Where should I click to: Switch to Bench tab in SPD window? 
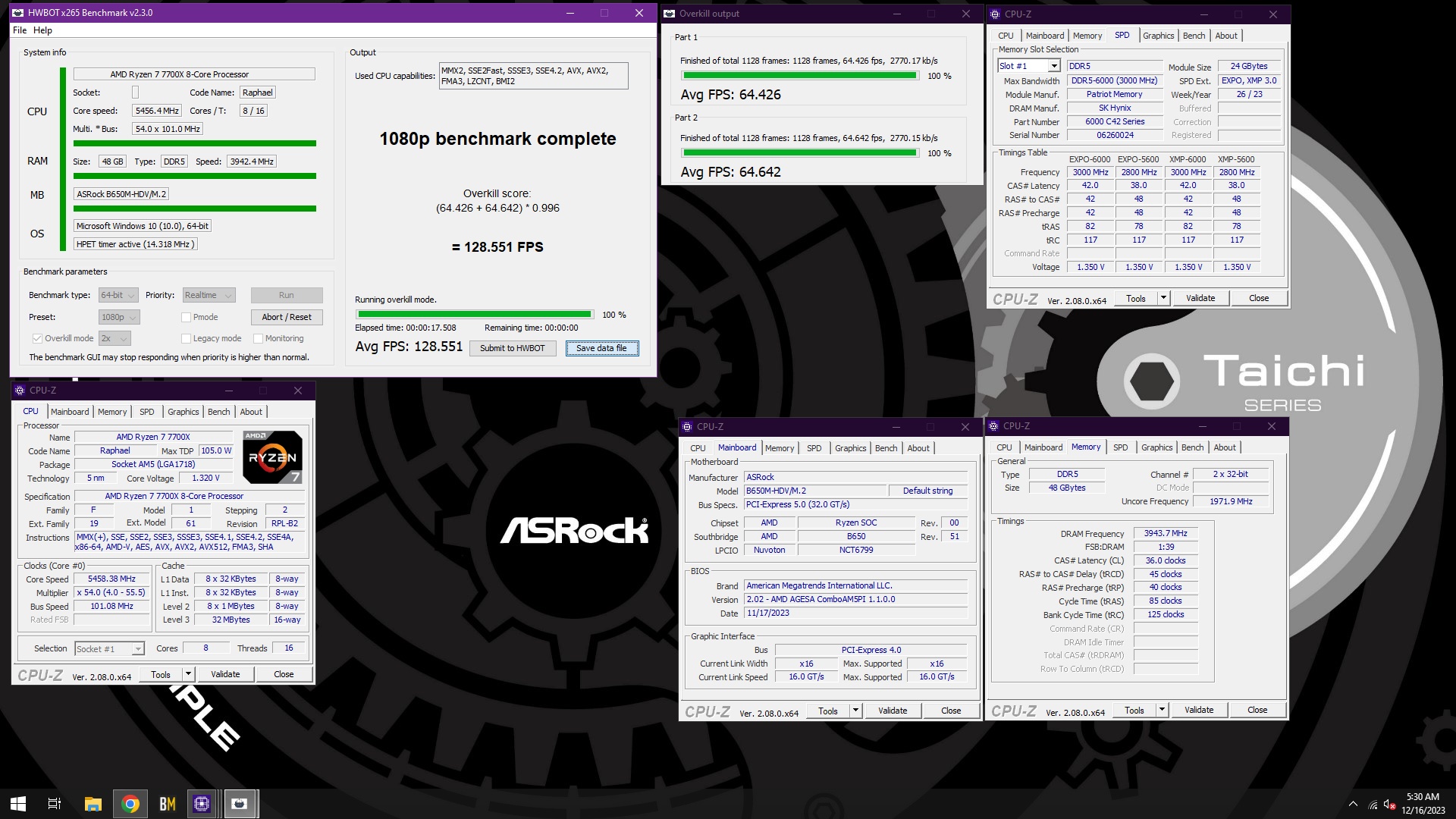pos(1194,36)
